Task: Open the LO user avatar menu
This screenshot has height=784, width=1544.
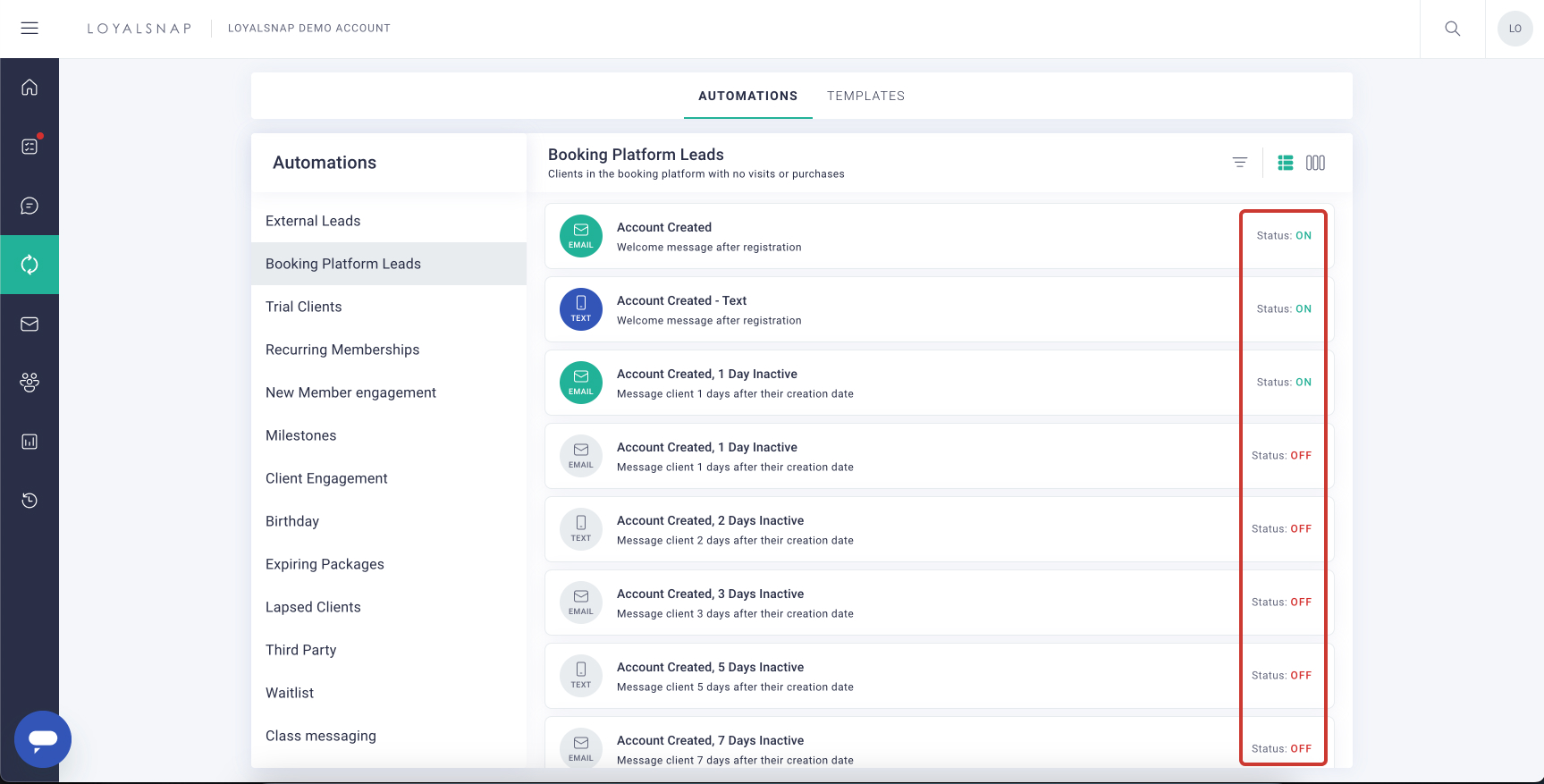Action: [1514, 29]
